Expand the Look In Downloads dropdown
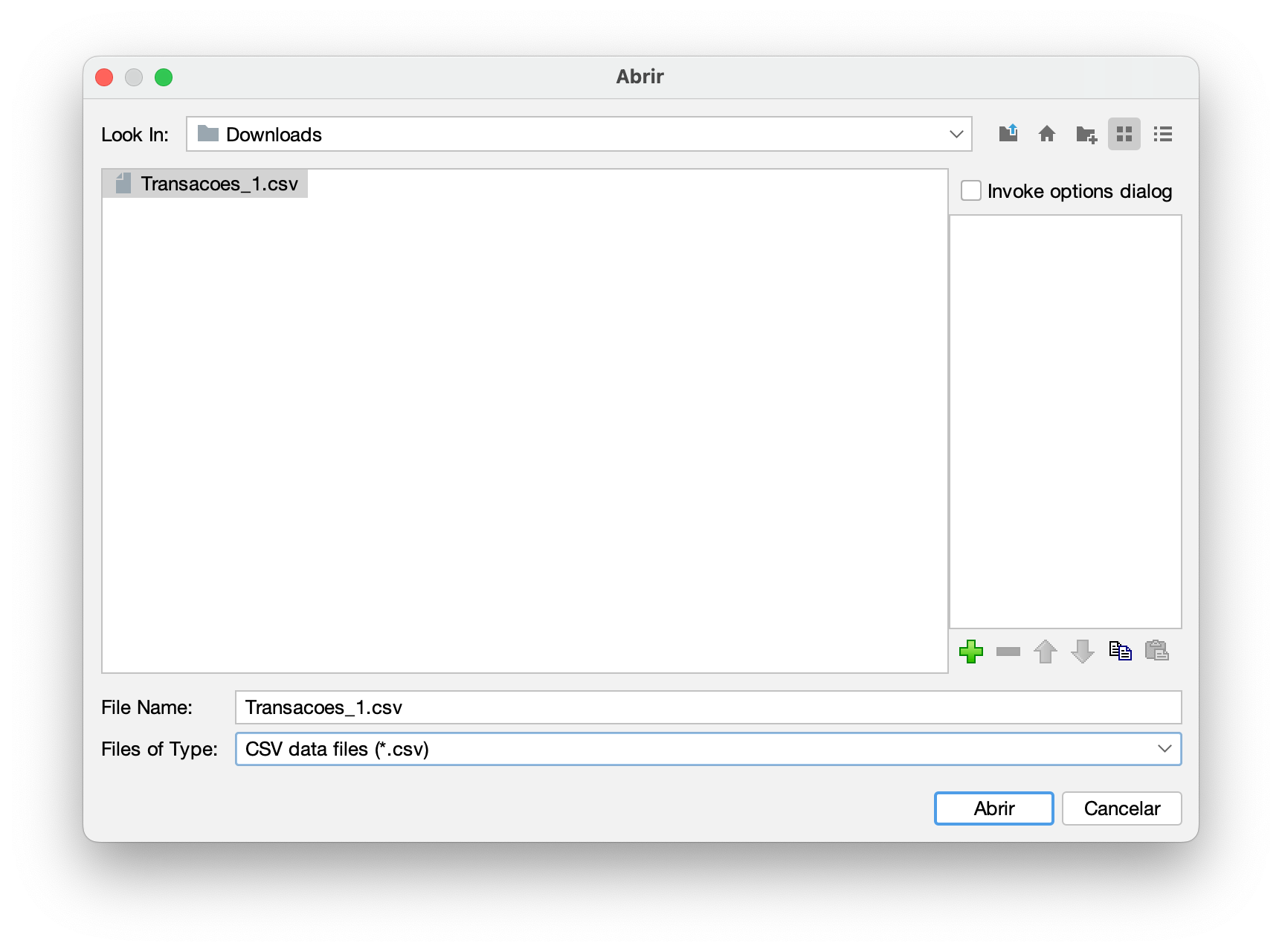 (956, 135)
